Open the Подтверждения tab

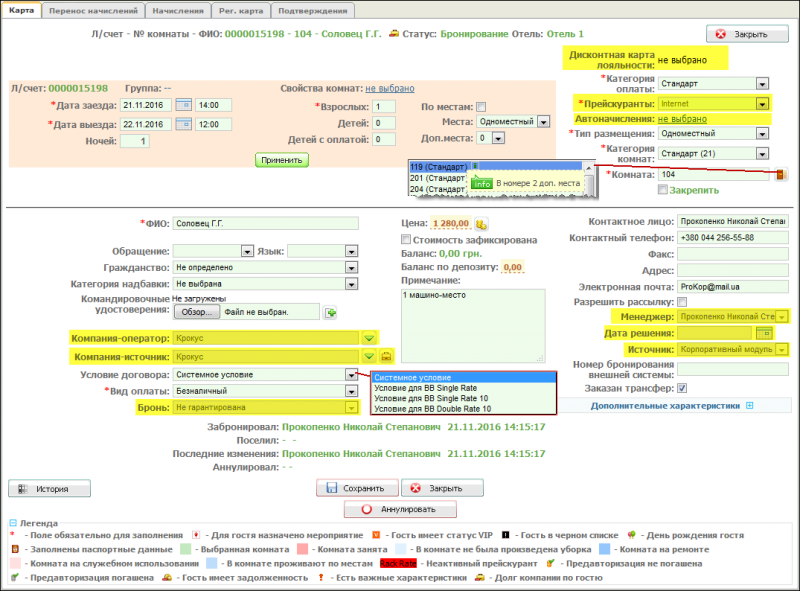(312, 11)
